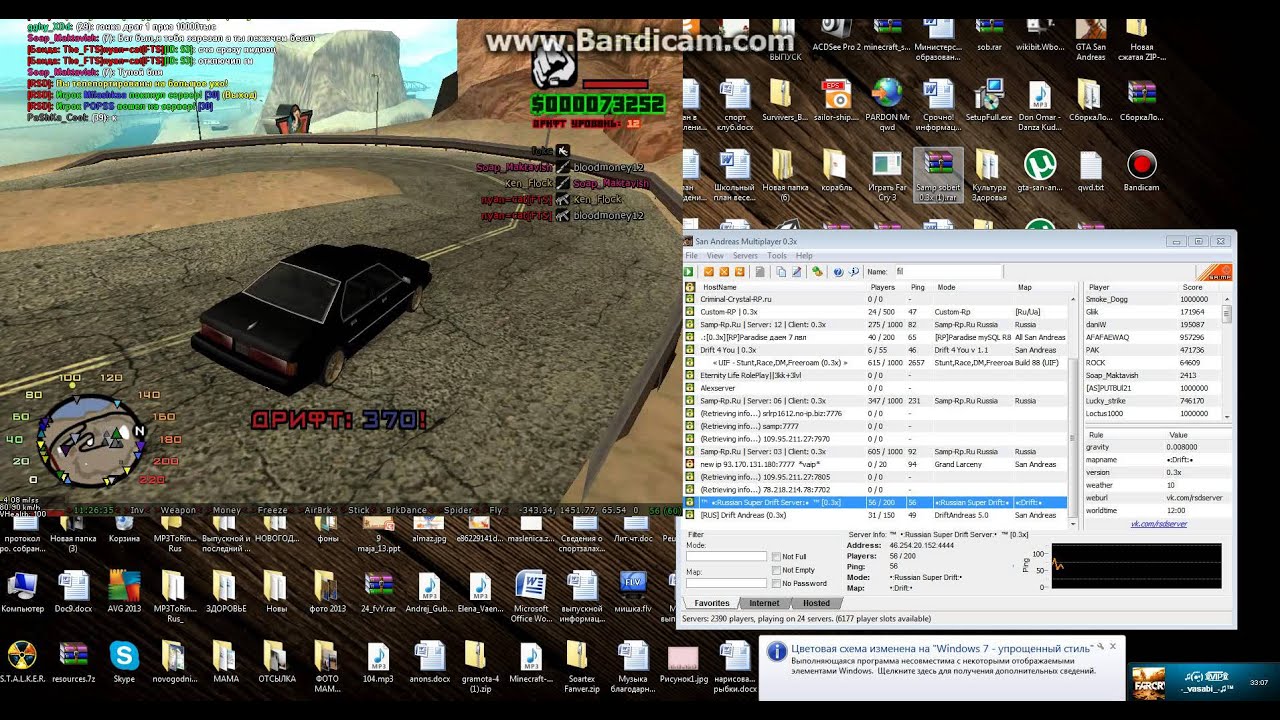
Task: Open qwd.txt file icon on desktop
Action: [1091, 171]
